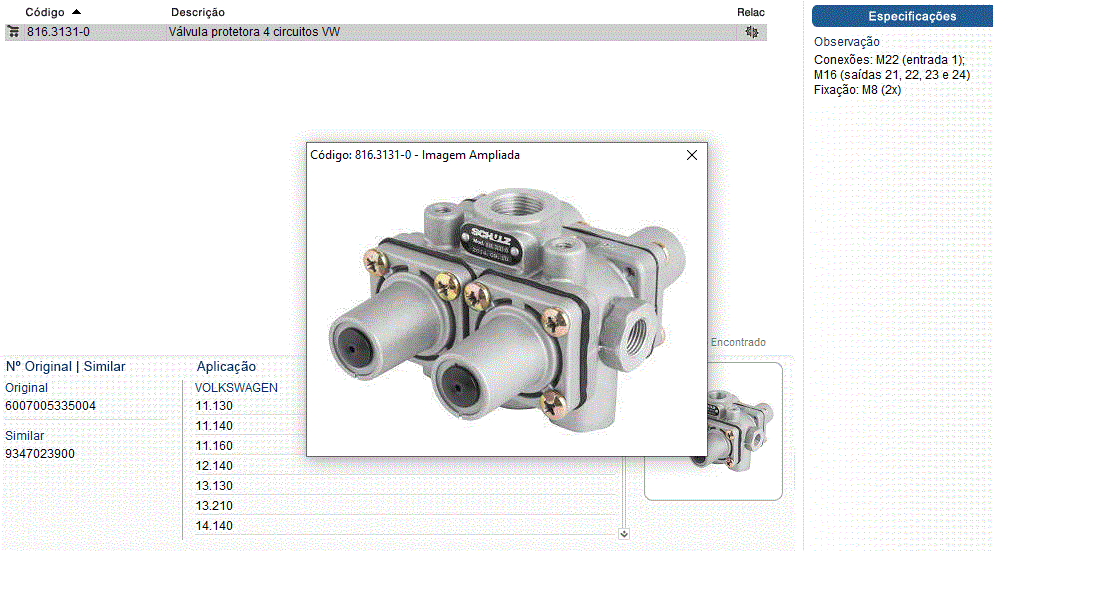Viewport: 1120px width, 598px height.
Task: Select model 14.140 in application list
Action: (213, 526)
